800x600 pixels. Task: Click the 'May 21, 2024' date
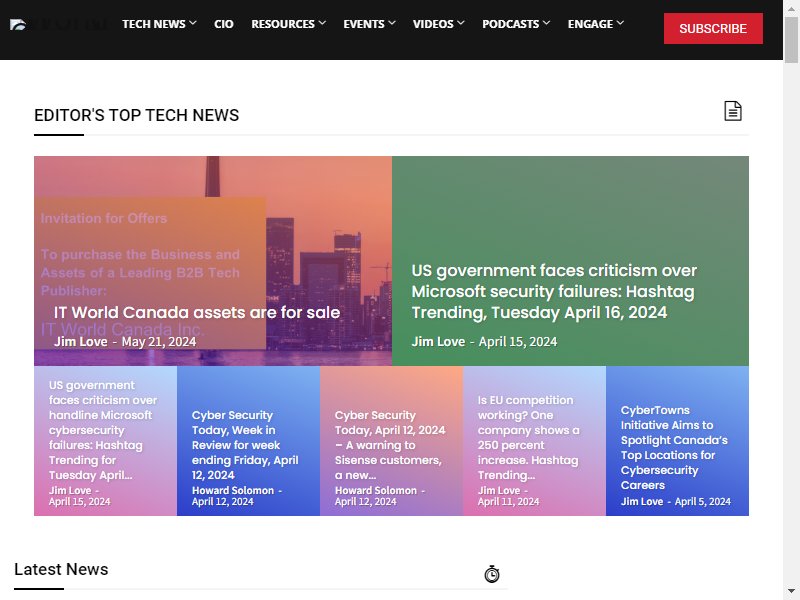pyautogui.click(x=159, y=342)
